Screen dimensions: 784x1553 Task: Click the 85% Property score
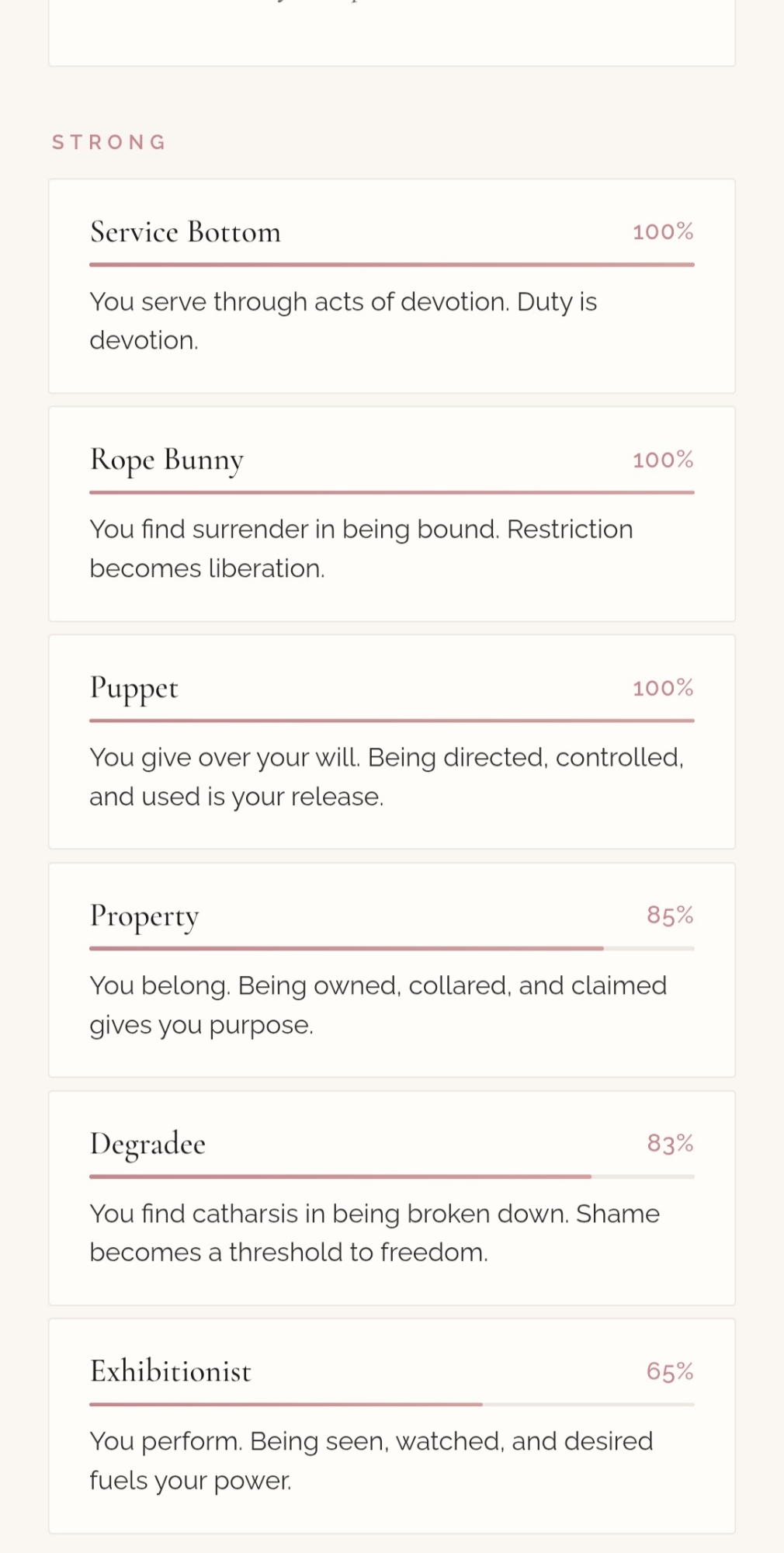(x=670, y=915)
